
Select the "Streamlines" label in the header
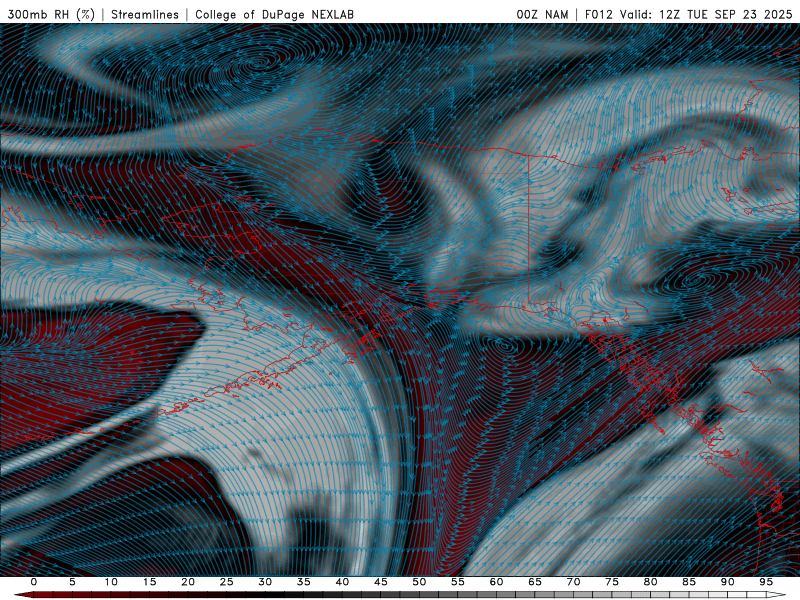pyautogui.click(x=145, y=14)
